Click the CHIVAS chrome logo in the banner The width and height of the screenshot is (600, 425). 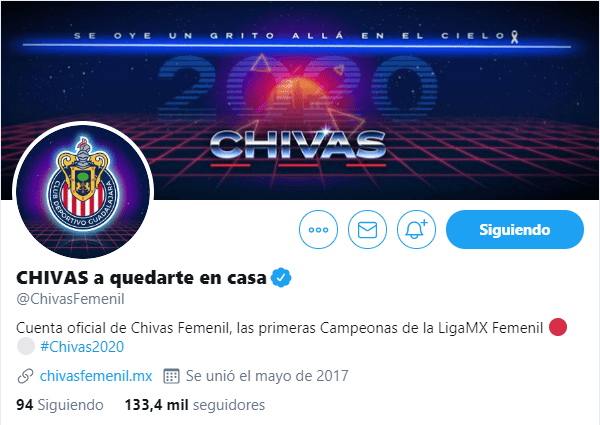[298, 145]
